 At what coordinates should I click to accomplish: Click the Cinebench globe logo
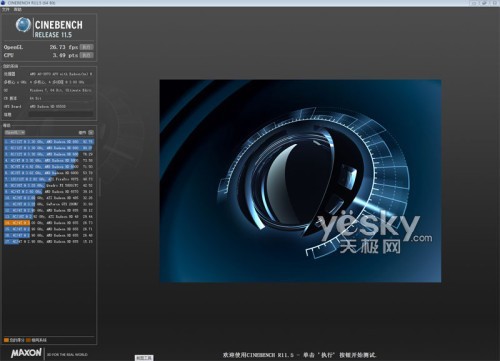[x=23, y=25]
